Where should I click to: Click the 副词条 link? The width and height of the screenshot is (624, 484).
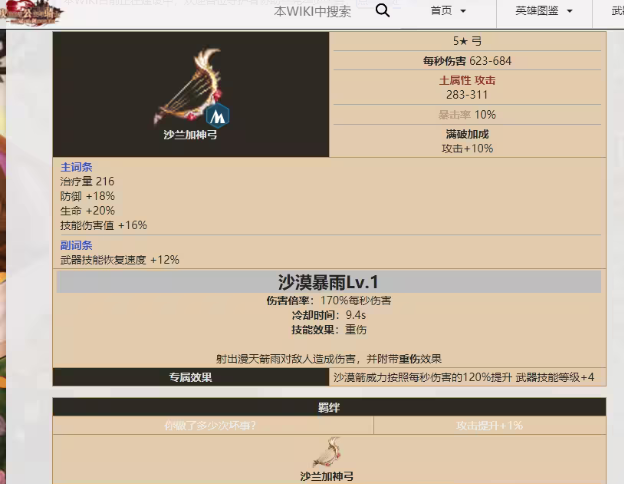[x=76, y=245]
